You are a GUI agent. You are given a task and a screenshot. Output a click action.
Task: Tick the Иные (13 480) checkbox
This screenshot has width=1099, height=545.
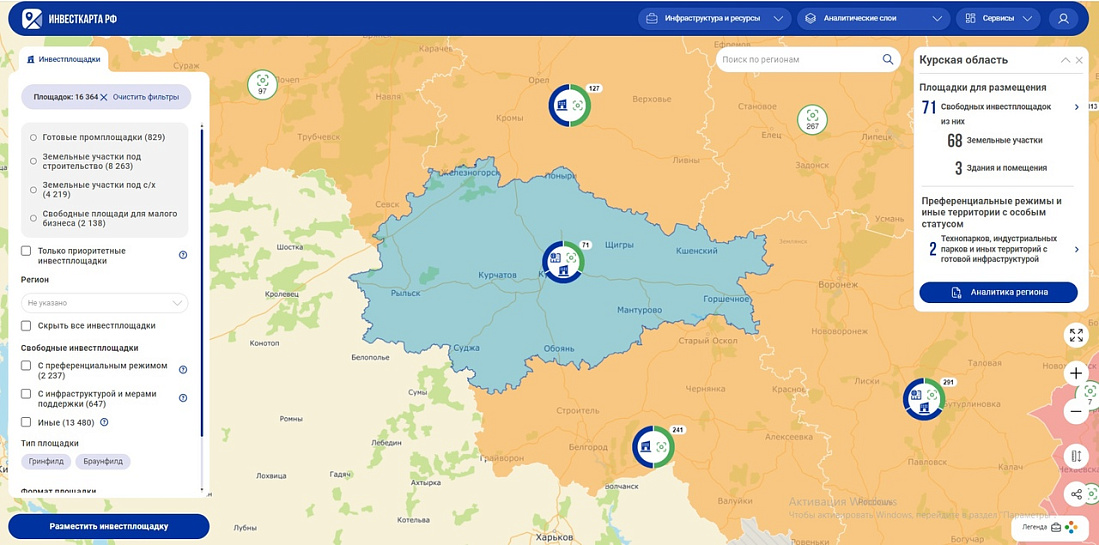[27, 422]
